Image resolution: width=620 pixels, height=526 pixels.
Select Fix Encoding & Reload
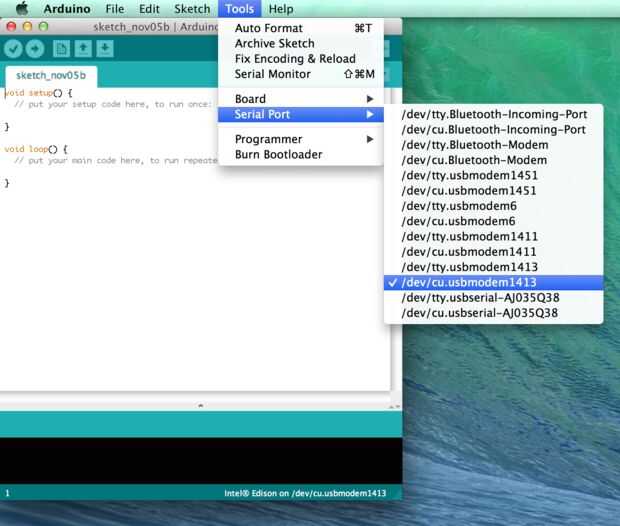tap(301, 59)
